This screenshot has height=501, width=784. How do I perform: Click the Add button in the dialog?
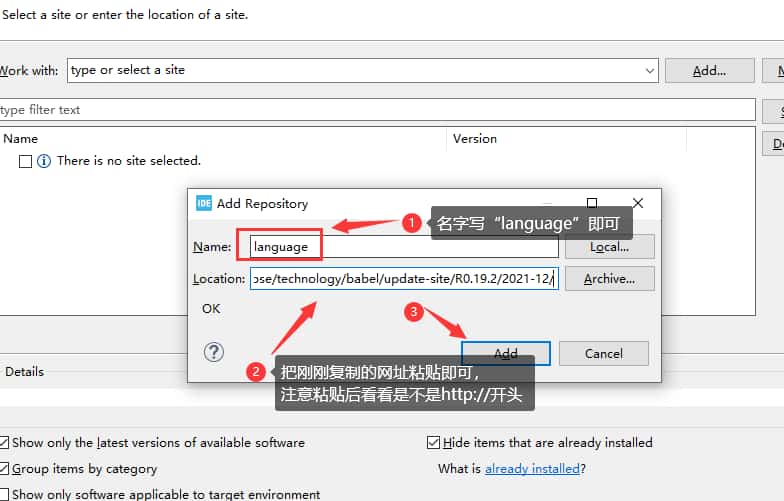pyautogui.click(x=505, y=353)
